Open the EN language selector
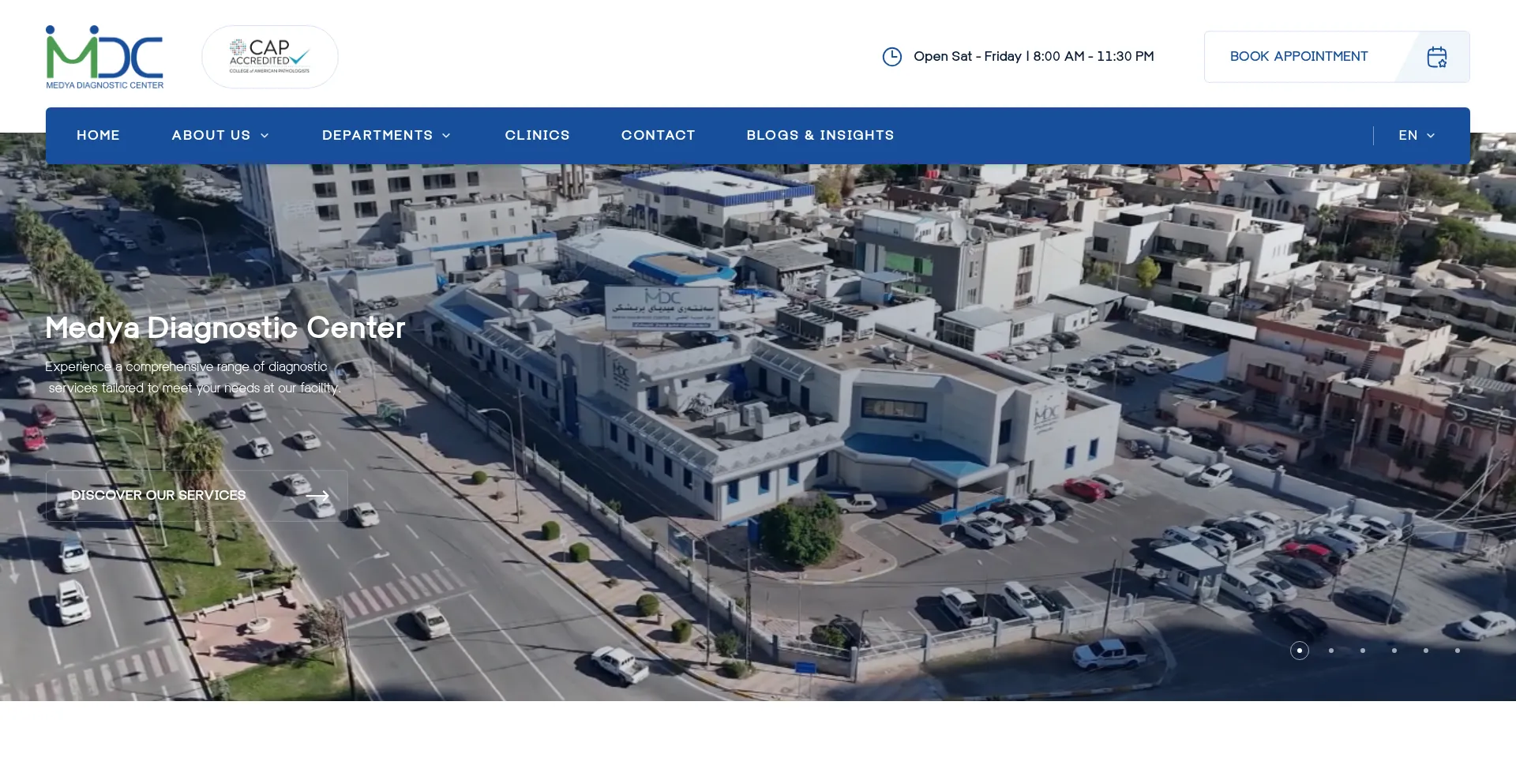 [1417, 136]
